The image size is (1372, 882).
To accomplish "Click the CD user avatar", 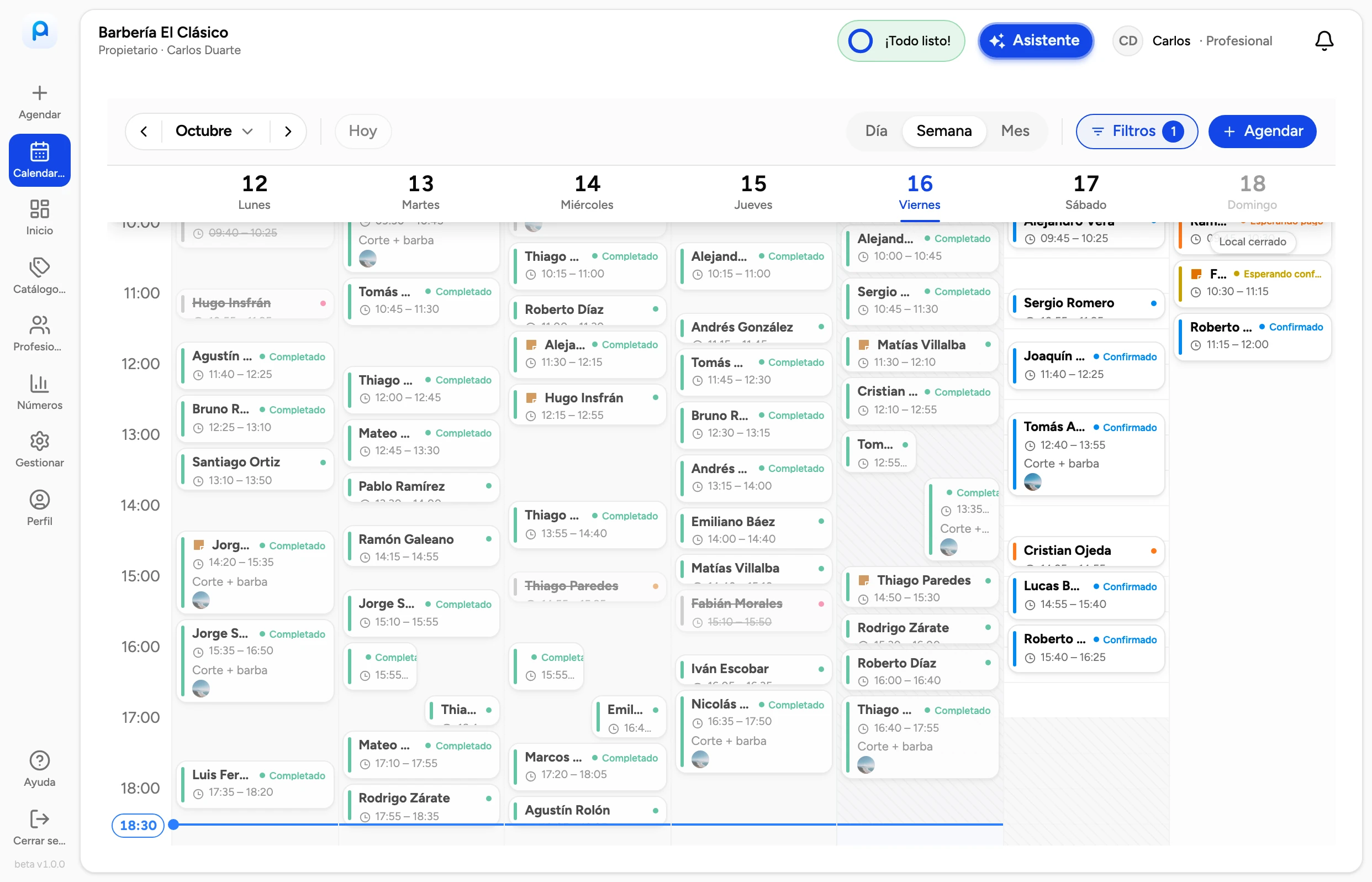I will 1128,41.
